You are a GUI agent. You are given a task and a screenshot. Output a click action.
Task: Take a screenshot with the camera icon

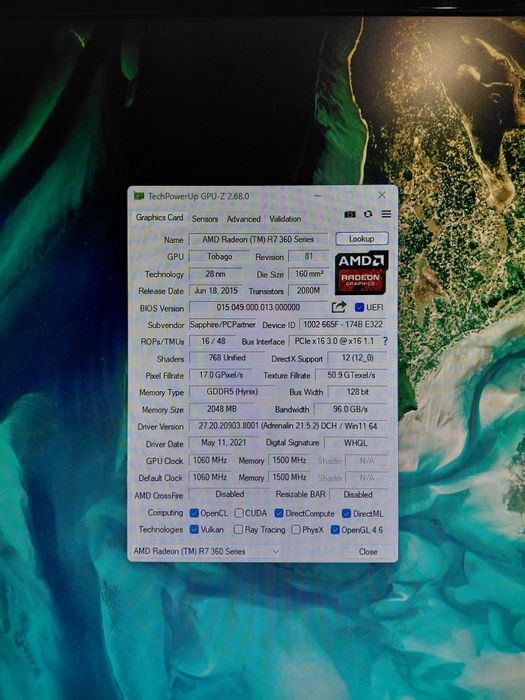click(350, 214)
